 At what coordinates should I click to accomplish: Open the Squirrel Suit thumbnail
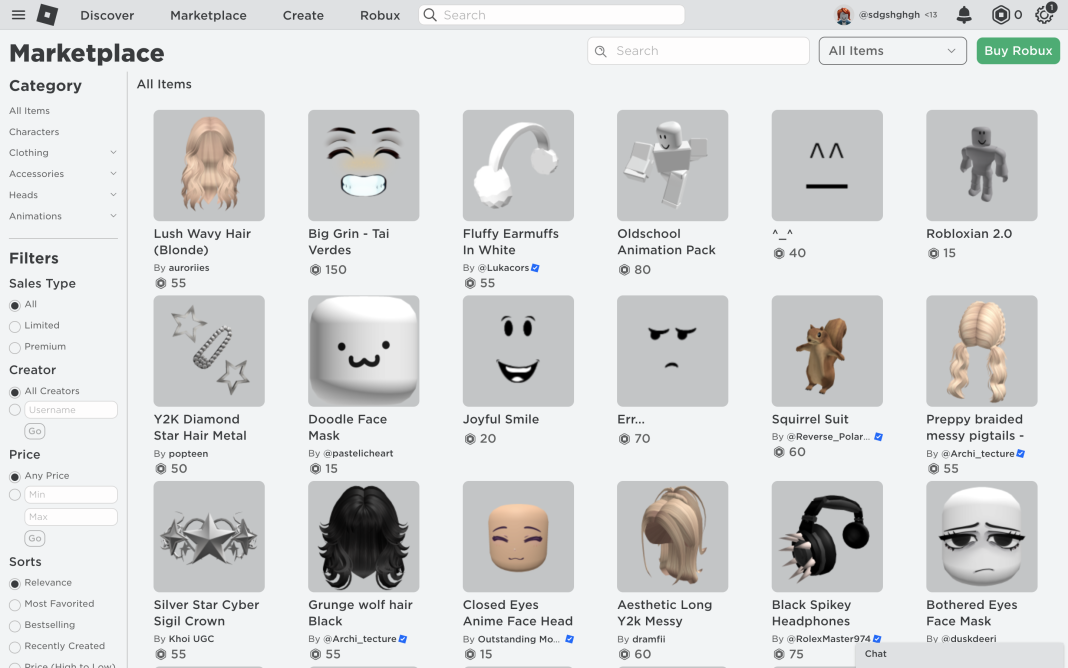(827, 351)
